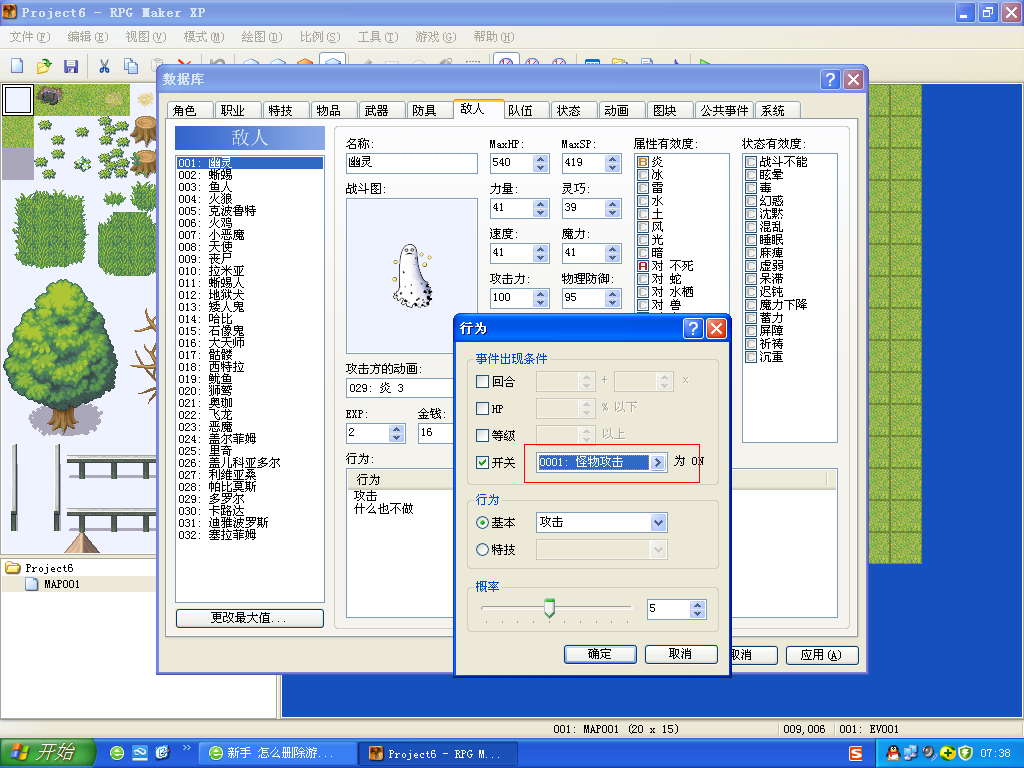The height and width of the screenshot is (768, 1024).
Task: Open the Windows 开始 start button
Action: (x=47, y=752)
